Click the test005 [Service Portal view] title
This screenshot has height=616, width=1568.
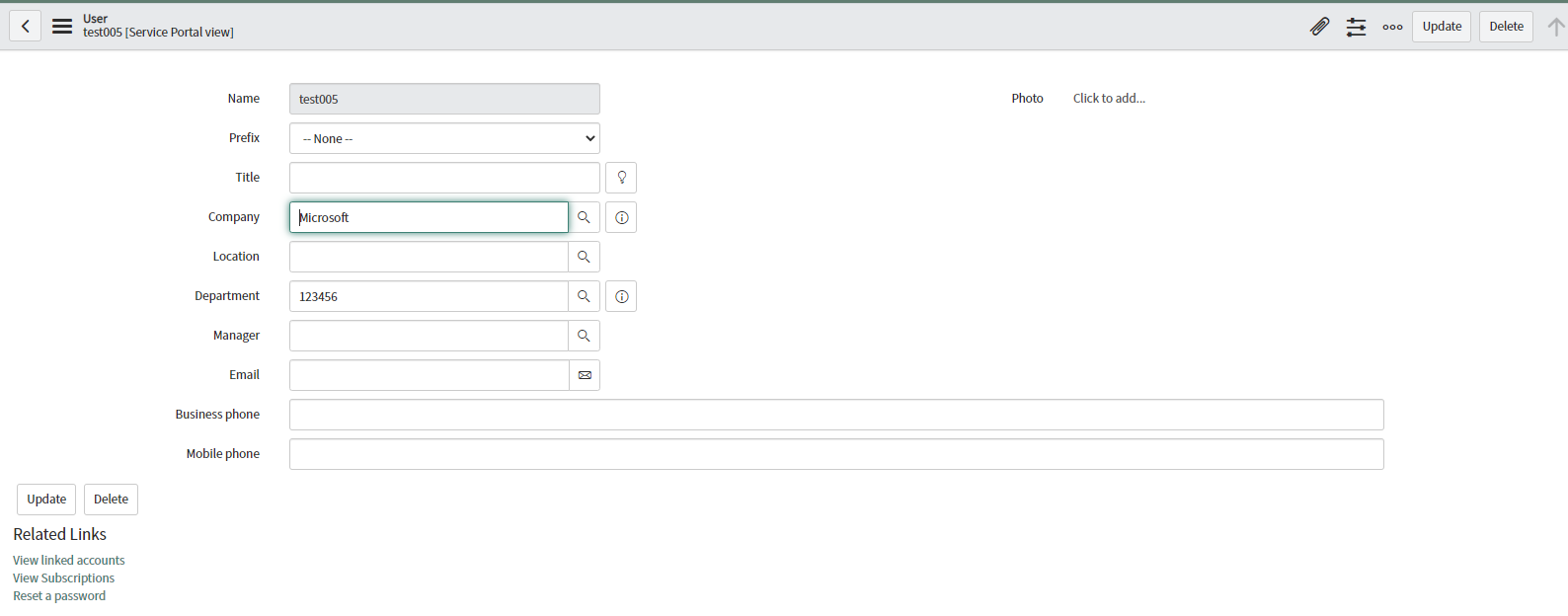158,33
